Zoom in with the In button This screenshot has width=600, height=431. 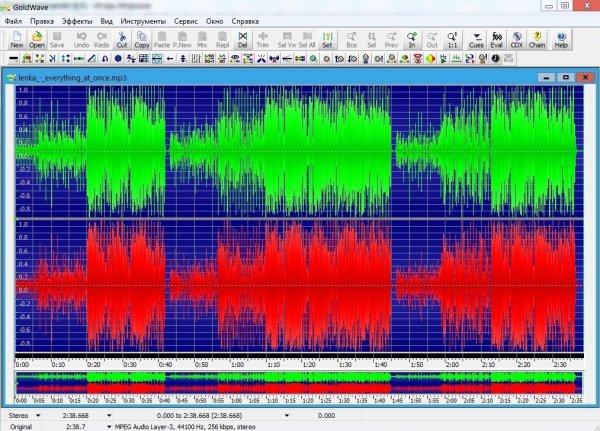tap(412, 39)
